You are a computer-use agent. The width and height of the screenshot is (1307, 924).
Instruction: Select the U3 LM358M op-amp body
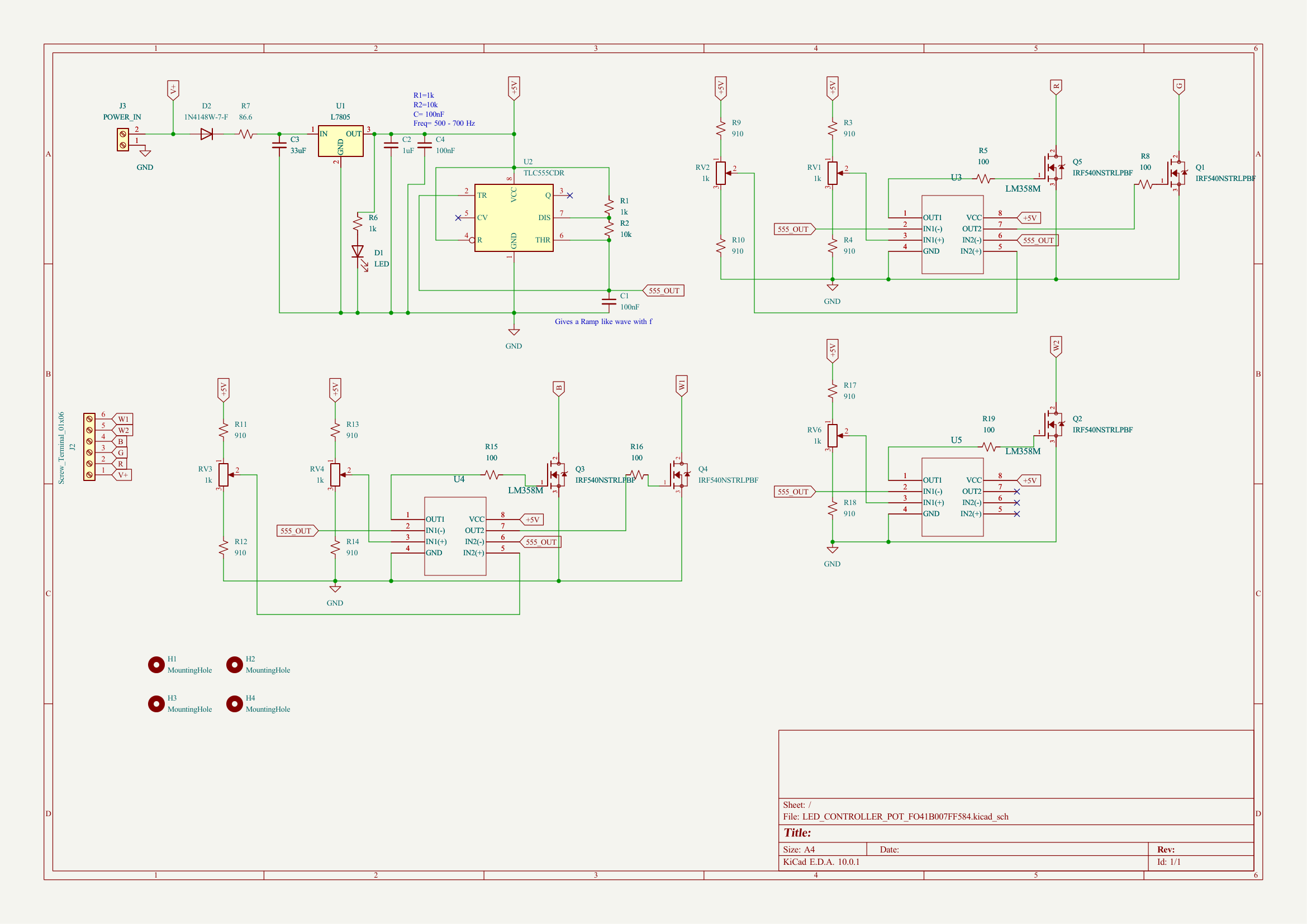pos(952,235)
